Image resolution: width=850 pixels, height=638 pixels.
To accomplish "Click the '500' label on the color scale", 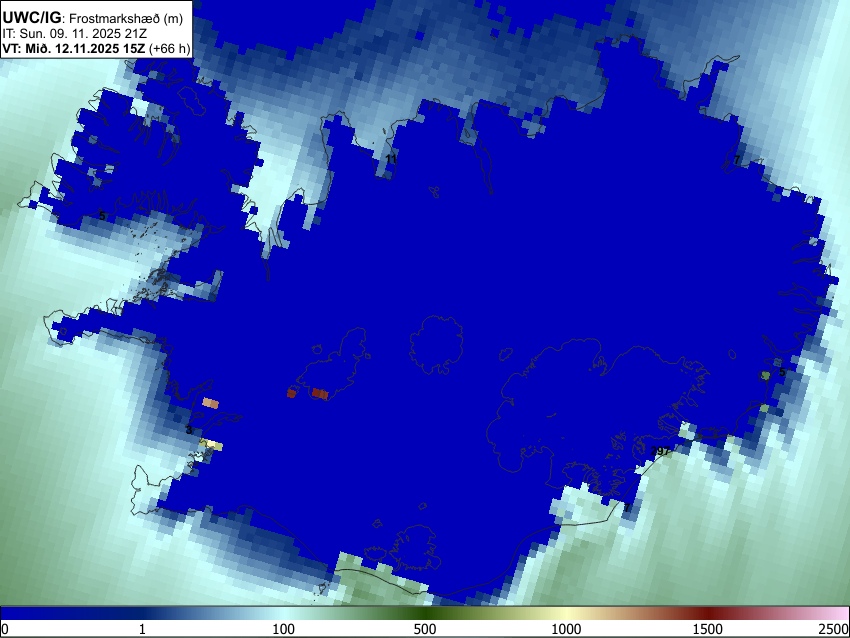I will (425, 629).
